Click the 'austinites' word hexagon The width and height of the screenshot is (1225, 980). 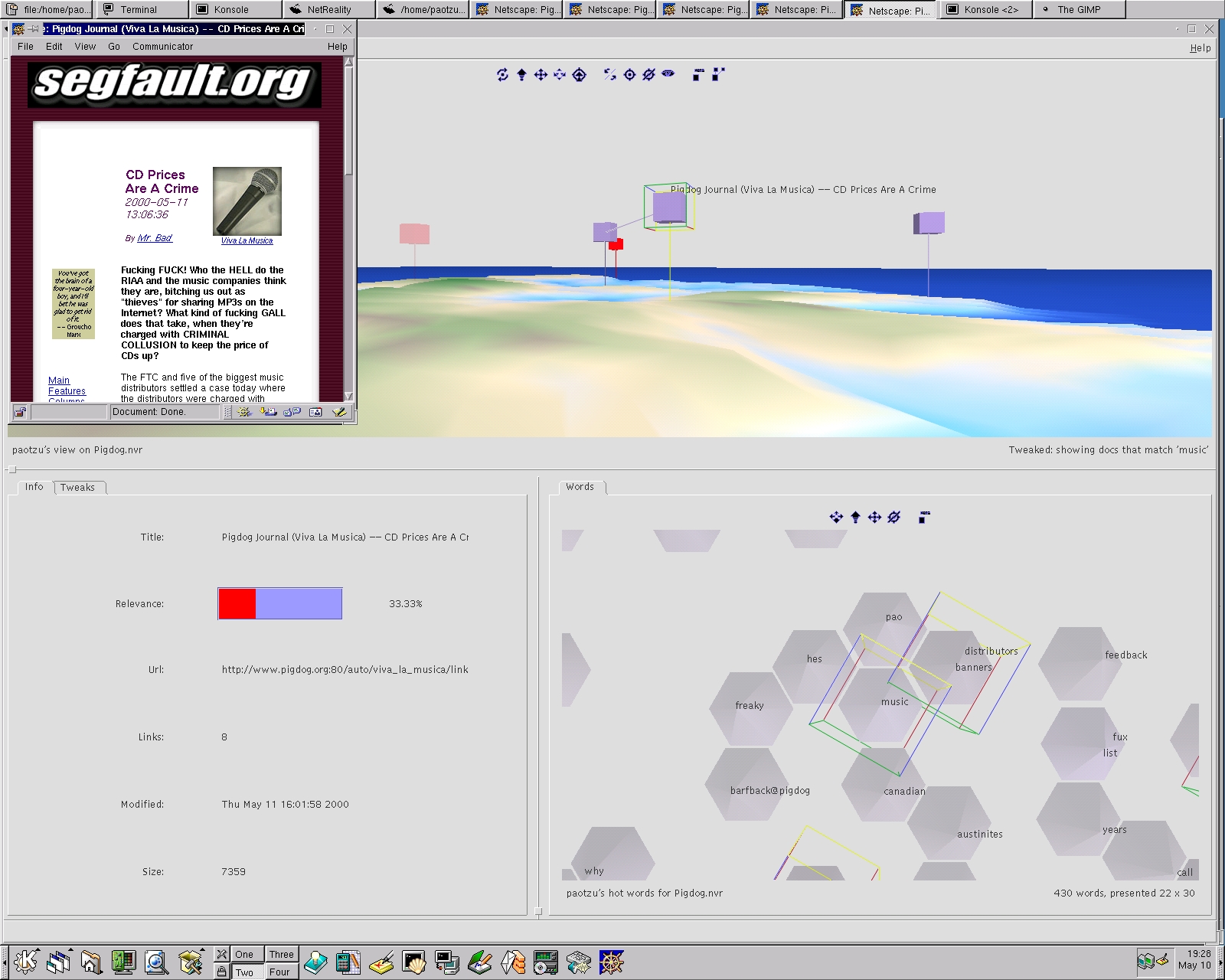pos(949,824)
